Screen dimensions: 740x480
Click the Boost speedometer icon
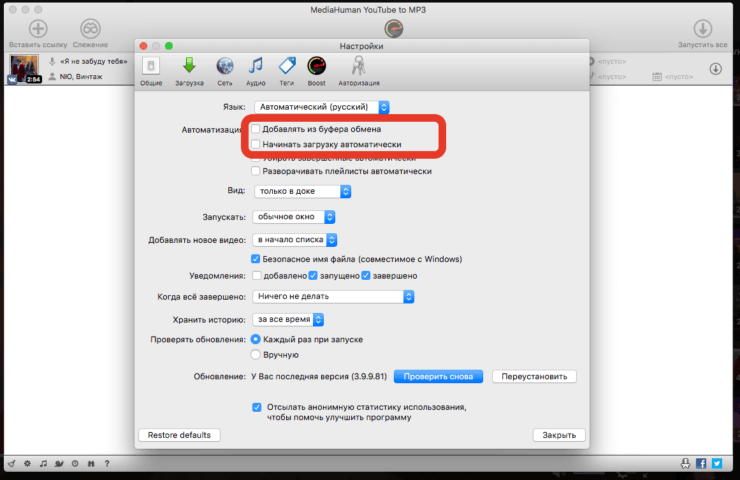pos(317,70)
